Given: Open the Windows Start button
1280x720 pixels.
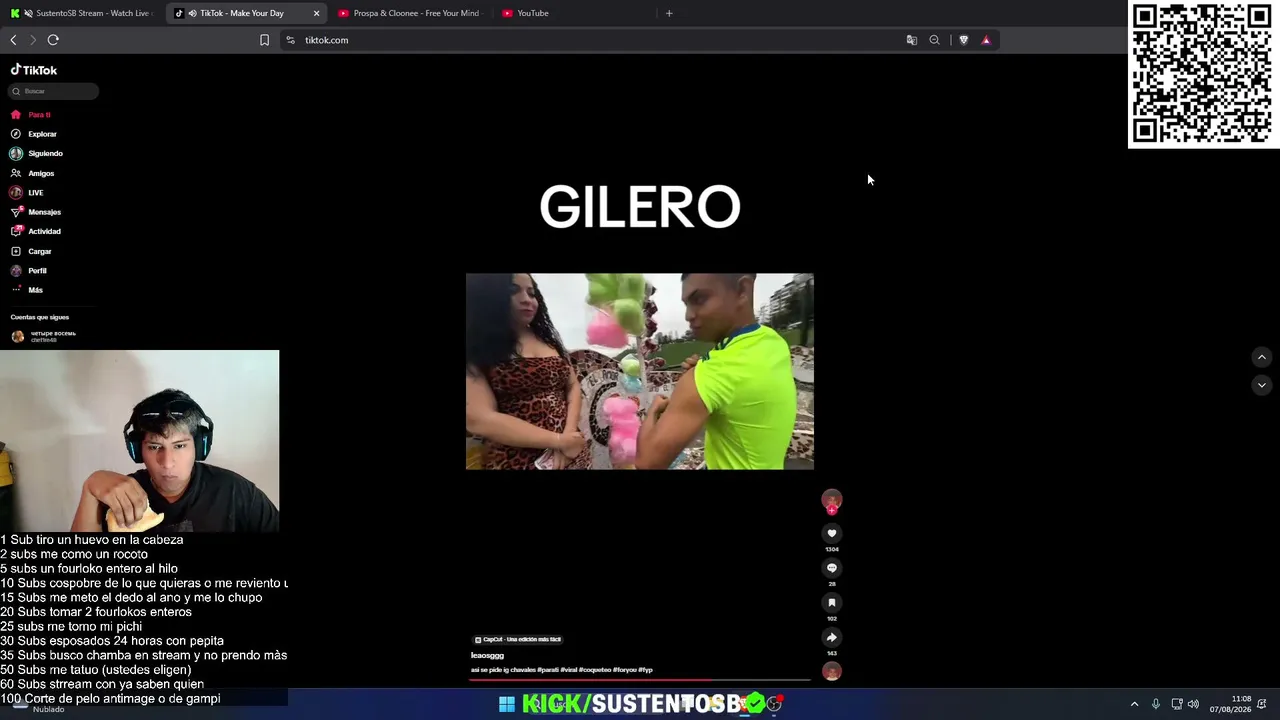Looking at the screenshot, I should [x=507, y=704].
